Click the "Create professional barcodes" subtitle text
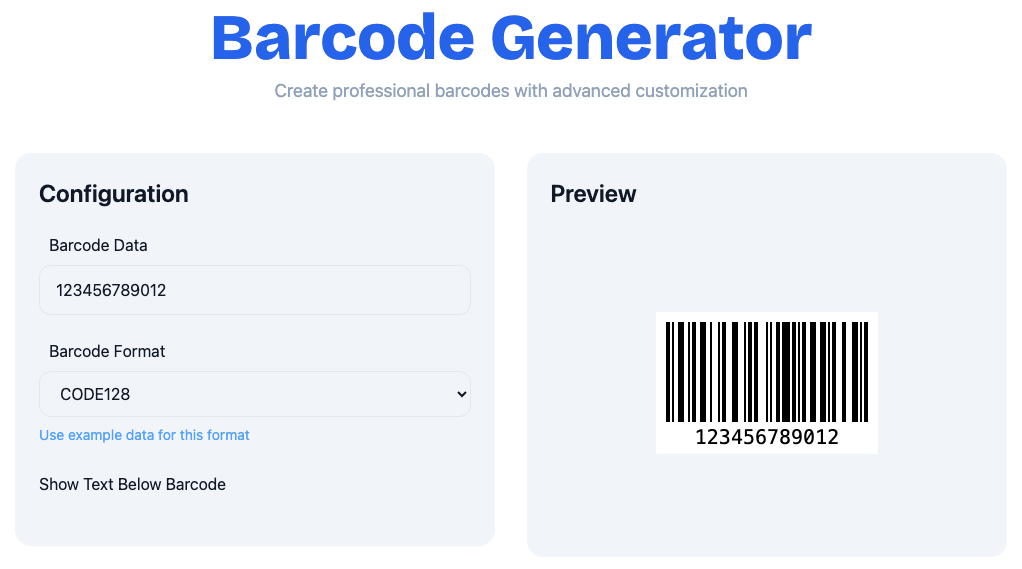Screen dimensions: 1022x569 [x=511, y=91]
